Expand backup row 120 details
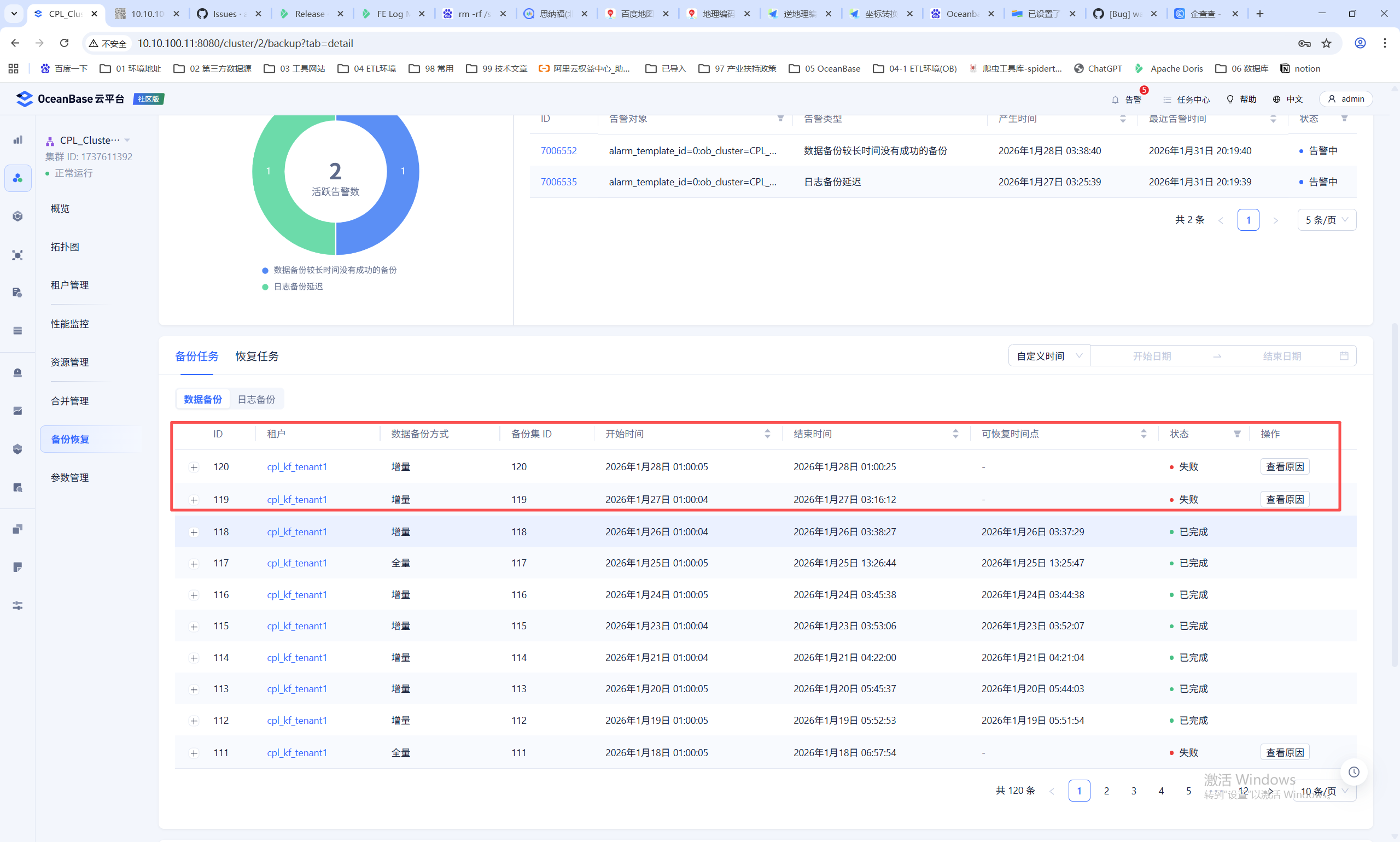The width and height of the screenshot is (1400, 842). [194, 467]
